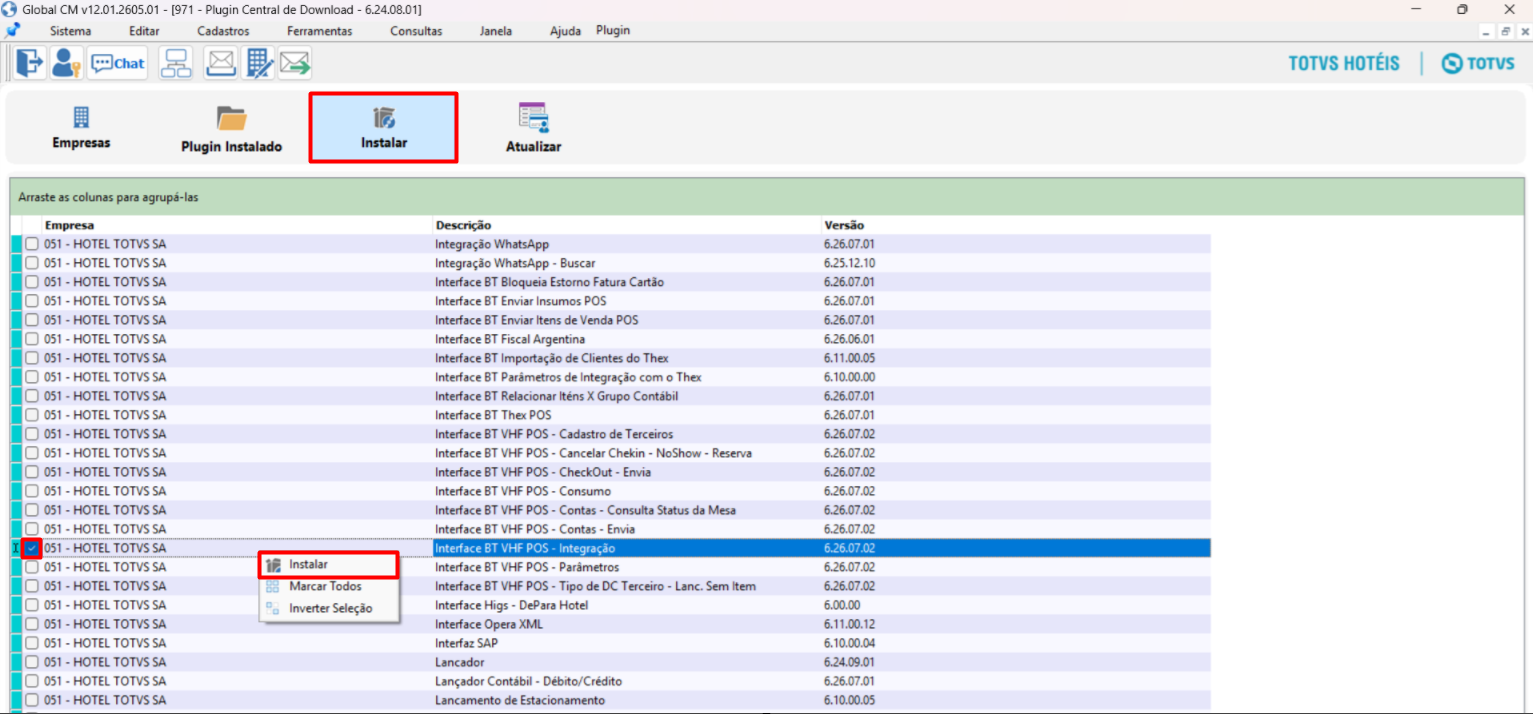This screenshot has height=714, width=1533.
Task: Choose Instalar in the context menu
Action: (329, 565)
